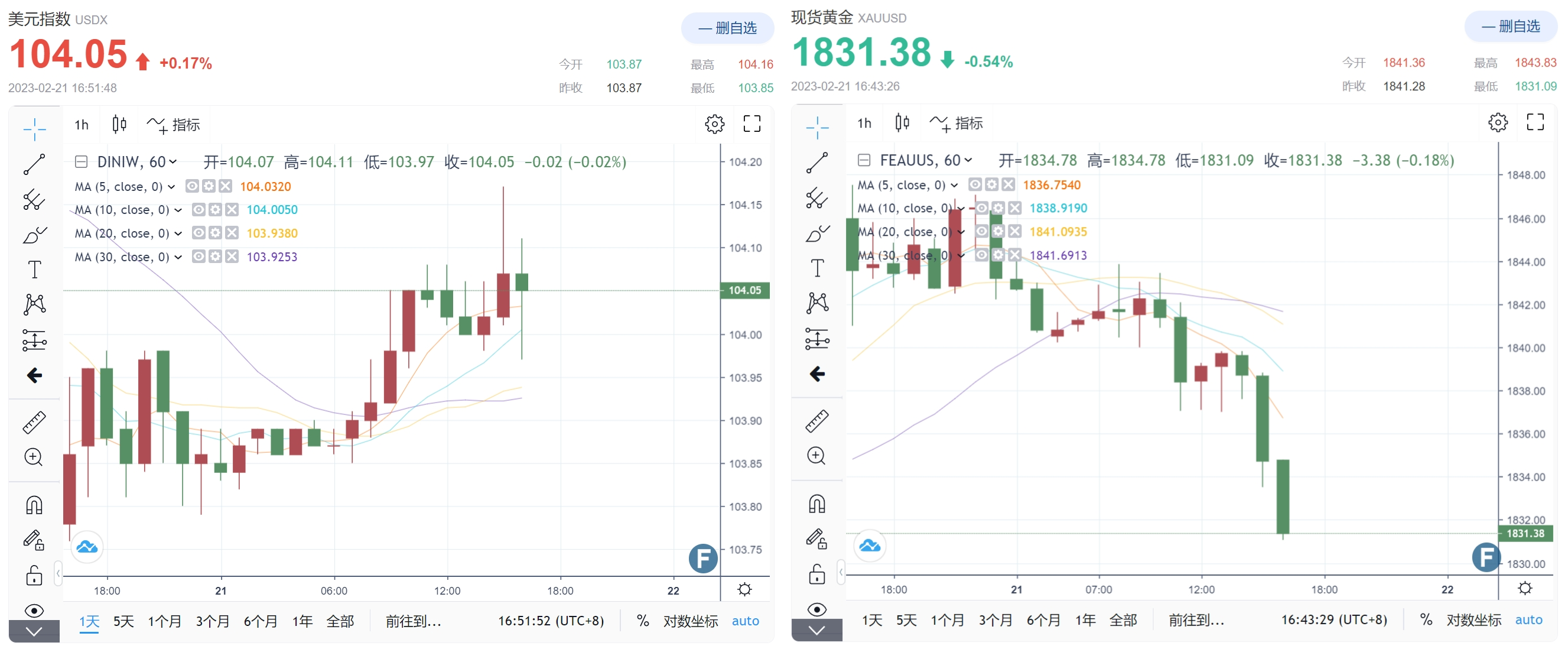This screenshot has width=1568, height=649.
Task: Select trend line tool in USDX chart
Action: pos(34,164)
